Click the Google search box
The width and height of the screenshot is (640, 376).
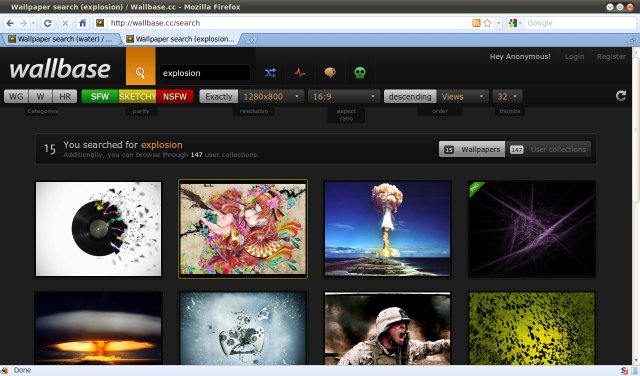tap(580, 23)
